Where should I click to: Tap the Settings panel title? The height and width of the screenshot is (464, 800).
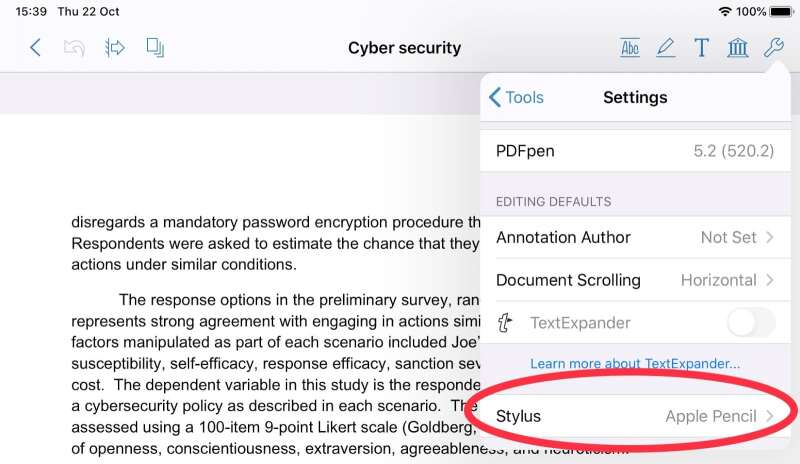pyautogui.click(x=635, y=97)
